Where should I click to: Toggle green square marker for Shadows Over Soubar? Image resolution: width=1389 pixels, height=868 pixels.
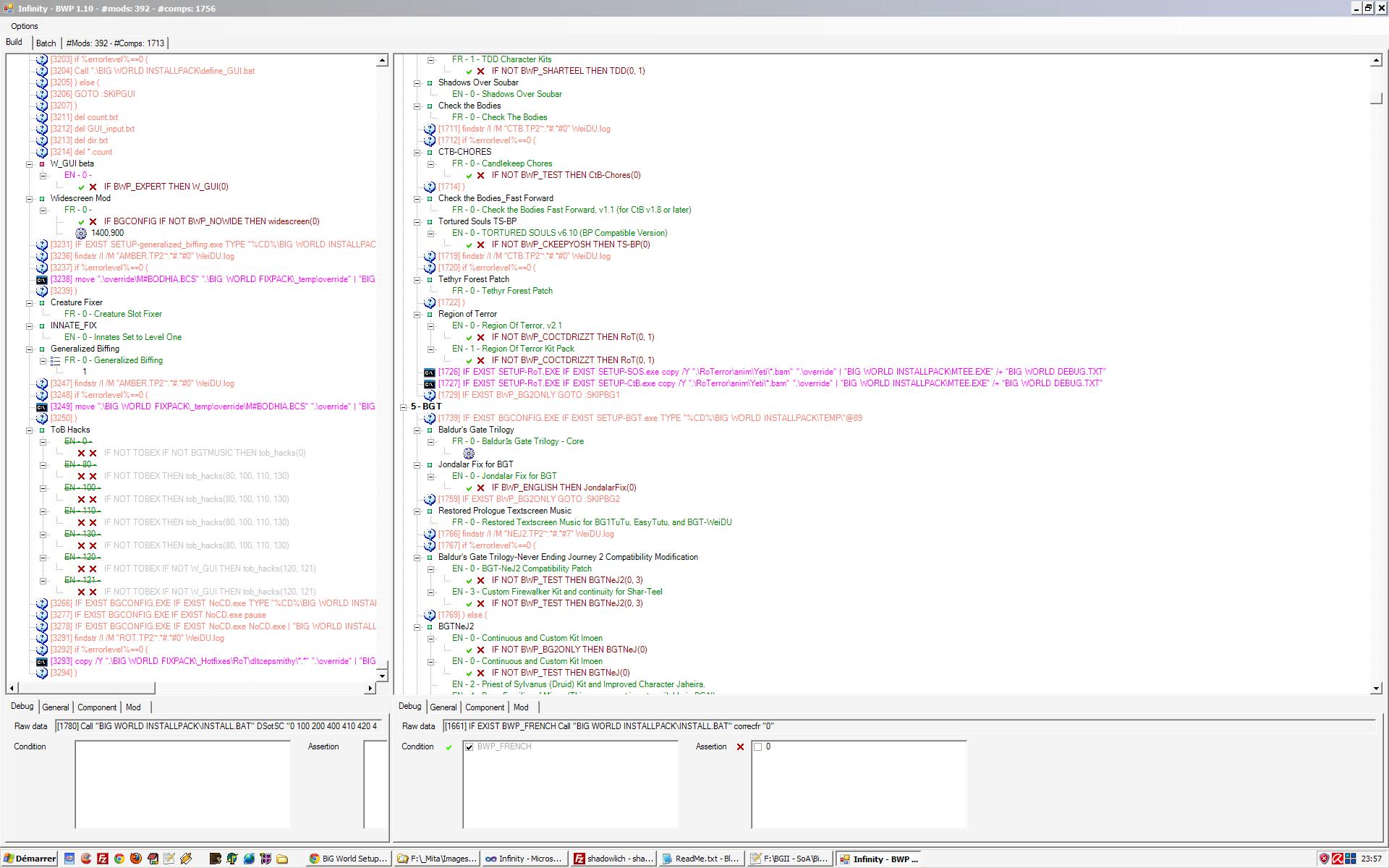tap(430, 82)
